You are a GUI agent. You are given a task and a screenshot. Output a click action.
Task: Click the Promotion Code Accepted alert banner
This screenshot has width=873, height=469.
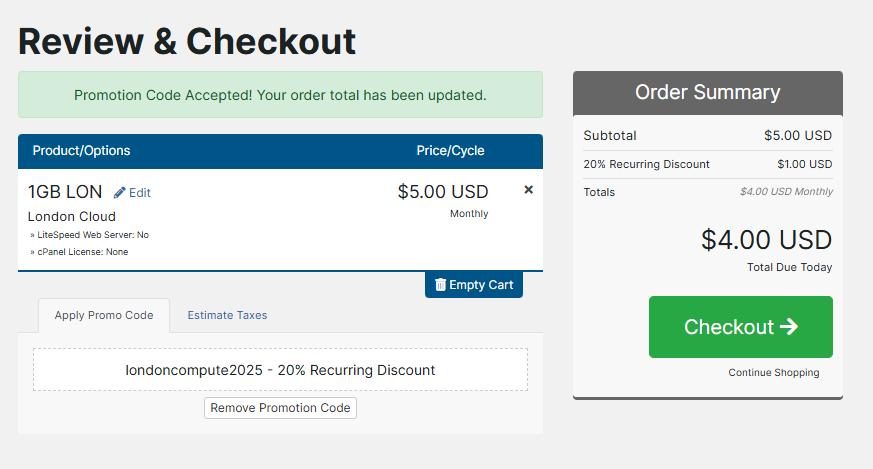280,95
